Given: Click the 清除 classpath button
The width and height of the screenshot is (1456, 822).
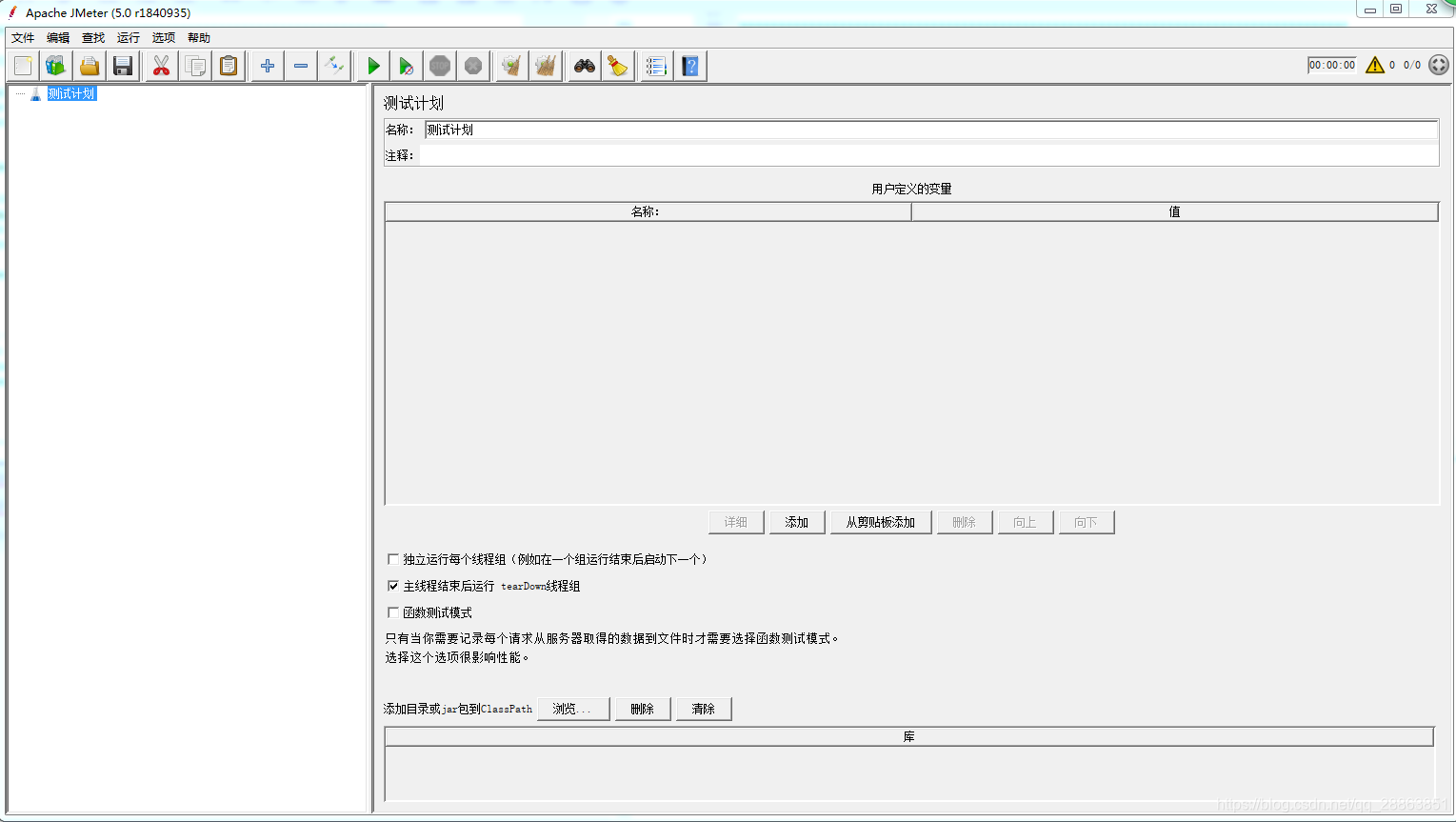Looking at the screenshot, I should pyautogui.click(x=704, y=709).
